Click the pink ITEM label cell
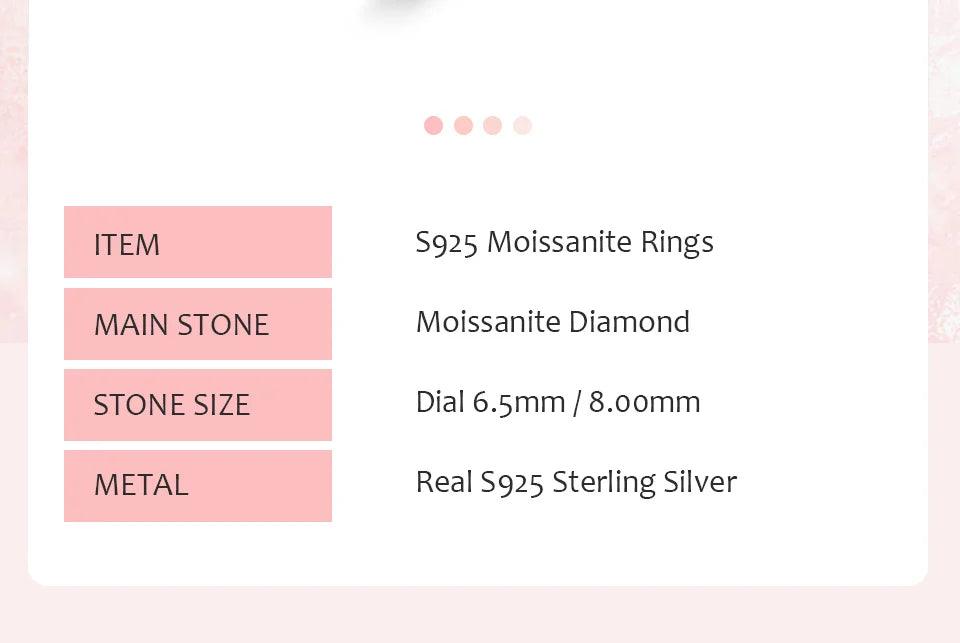 [197, 242]
